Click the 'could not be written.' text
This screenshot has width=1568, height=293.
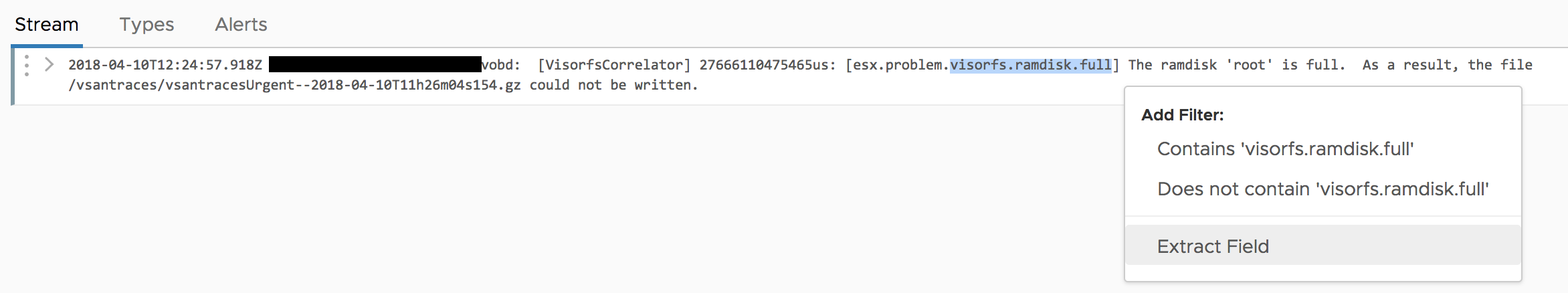pyautogui.click(x=613, y=85)
